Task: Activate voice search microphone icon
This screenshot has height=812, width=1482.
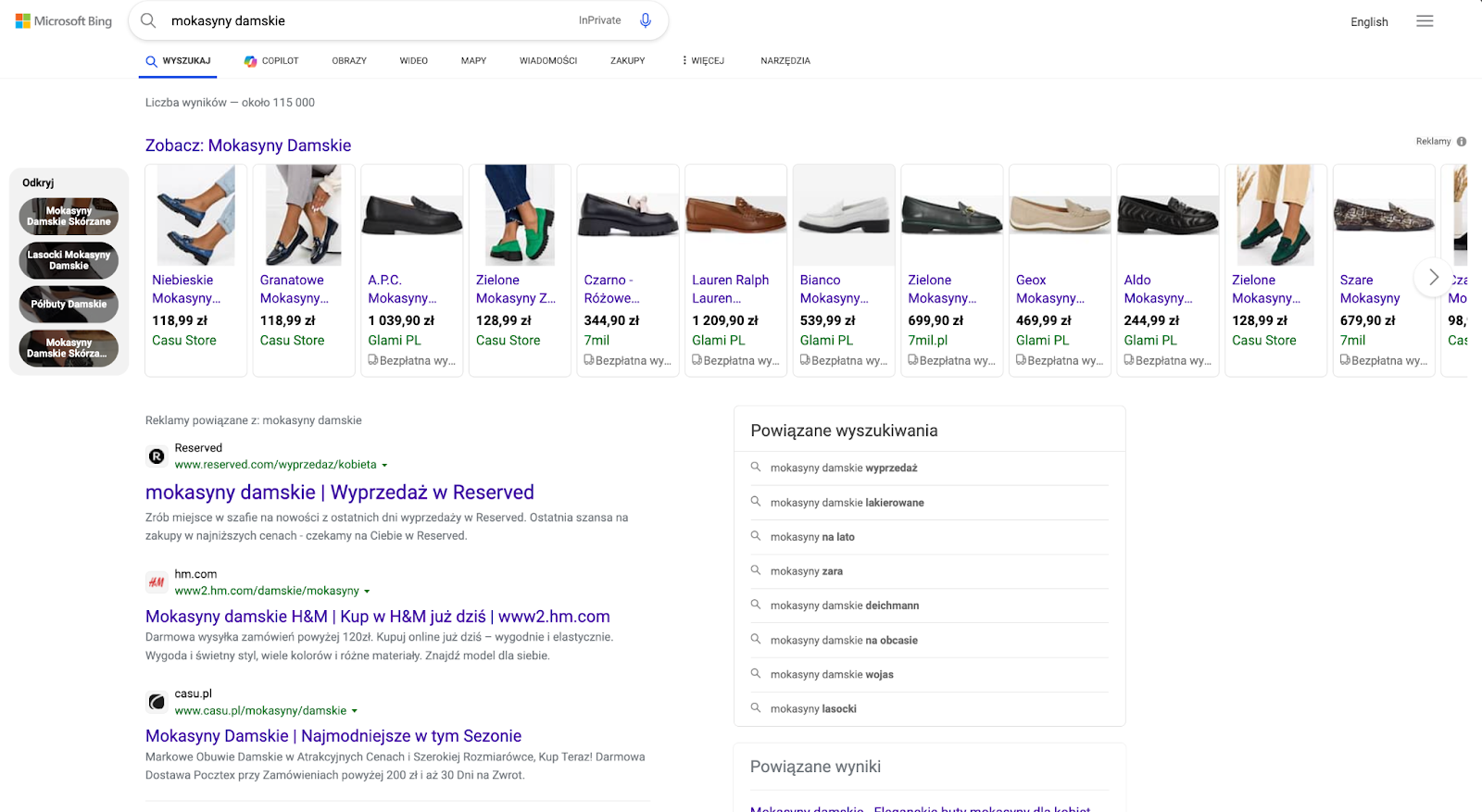Action: 646,20
